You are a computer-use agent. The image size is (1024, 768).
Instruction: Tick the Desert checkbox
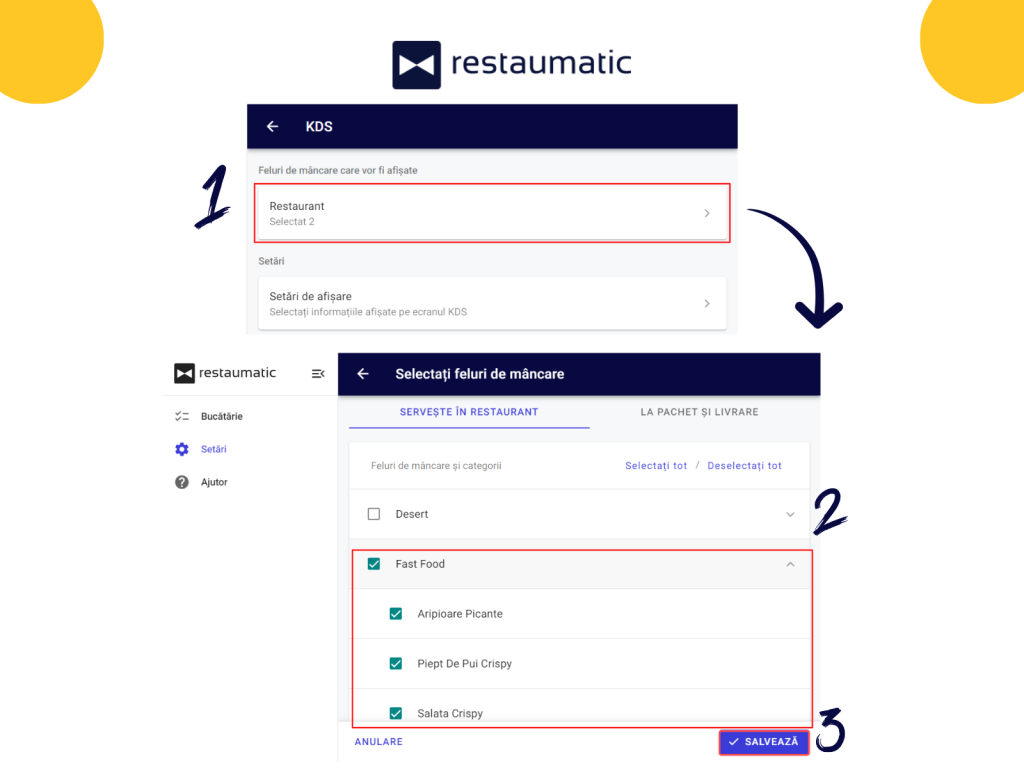pos(374,514)
